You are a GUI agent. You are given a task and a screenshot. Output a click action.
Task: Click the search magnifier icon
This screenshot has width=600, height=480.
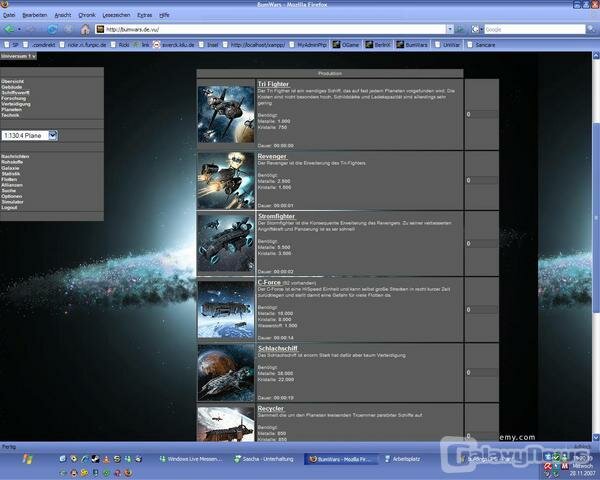pyautogui.click(x=592, y=29)
